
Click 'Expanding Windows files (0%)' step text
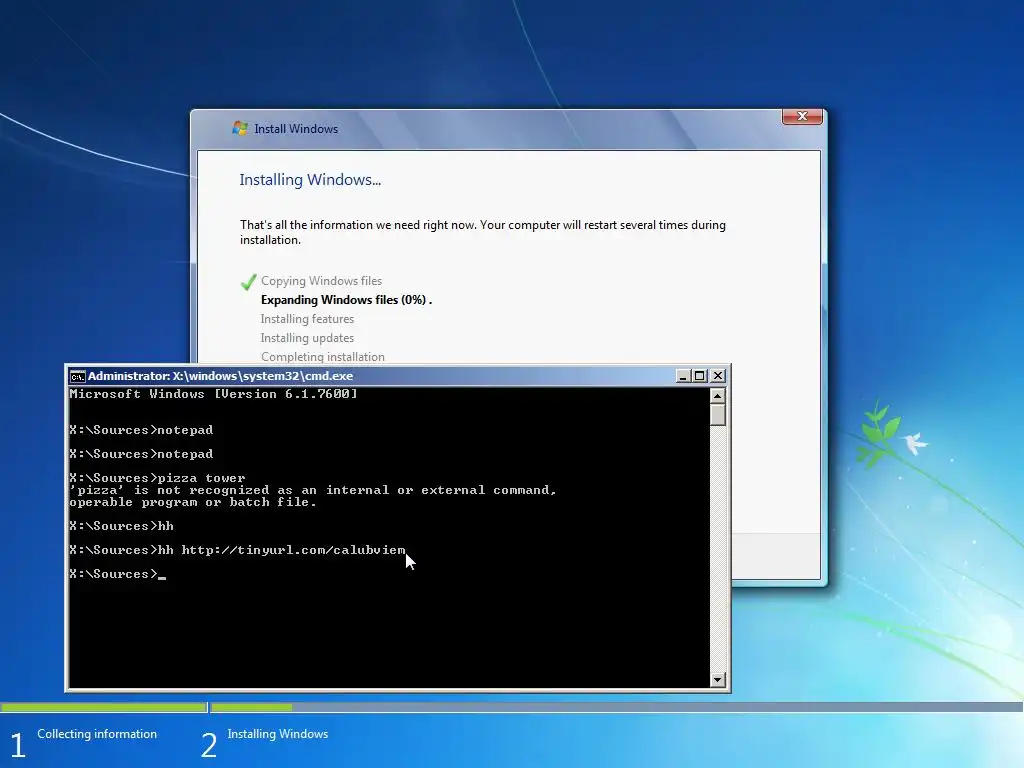click(x=344, y=300)
